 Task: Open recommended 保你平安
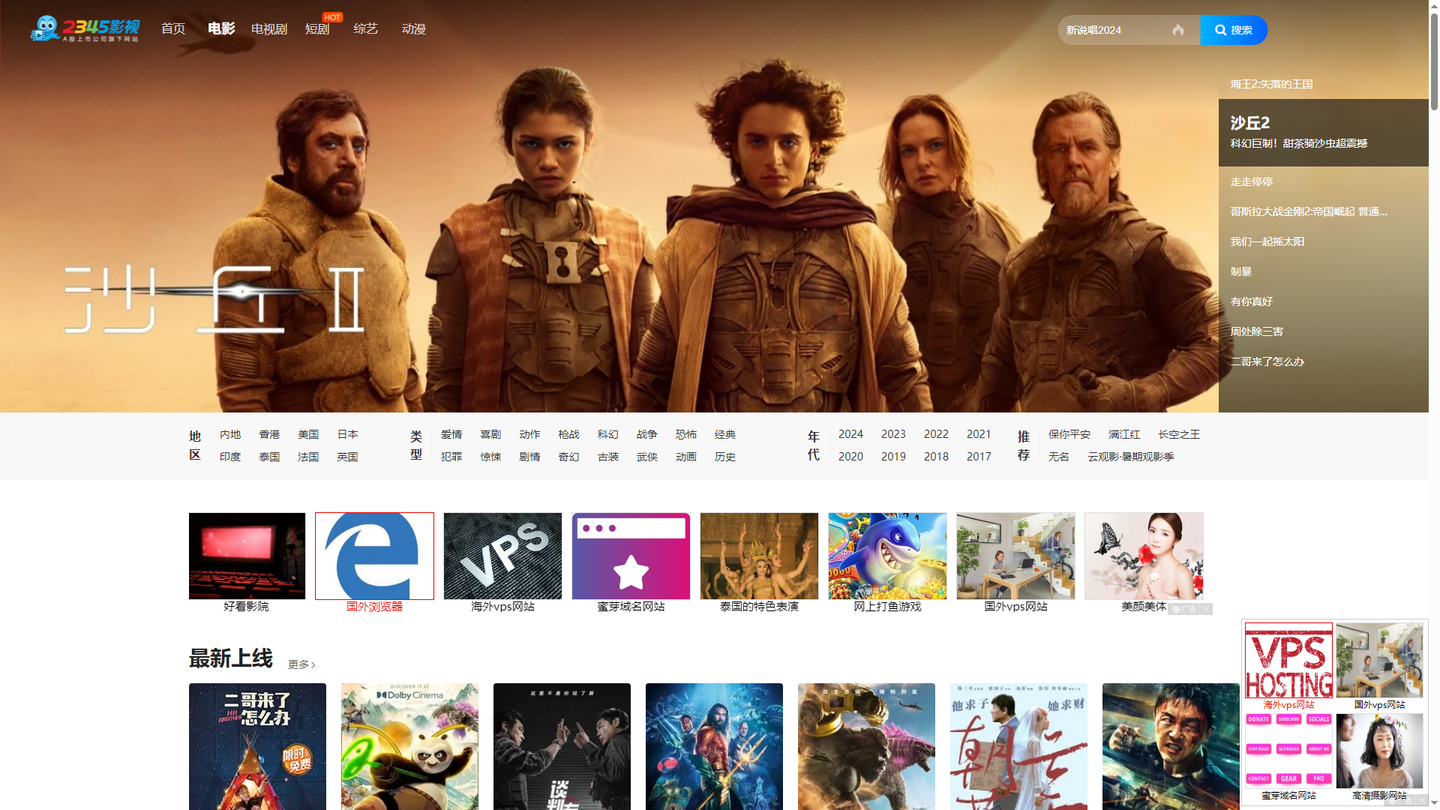[1069, 435]
